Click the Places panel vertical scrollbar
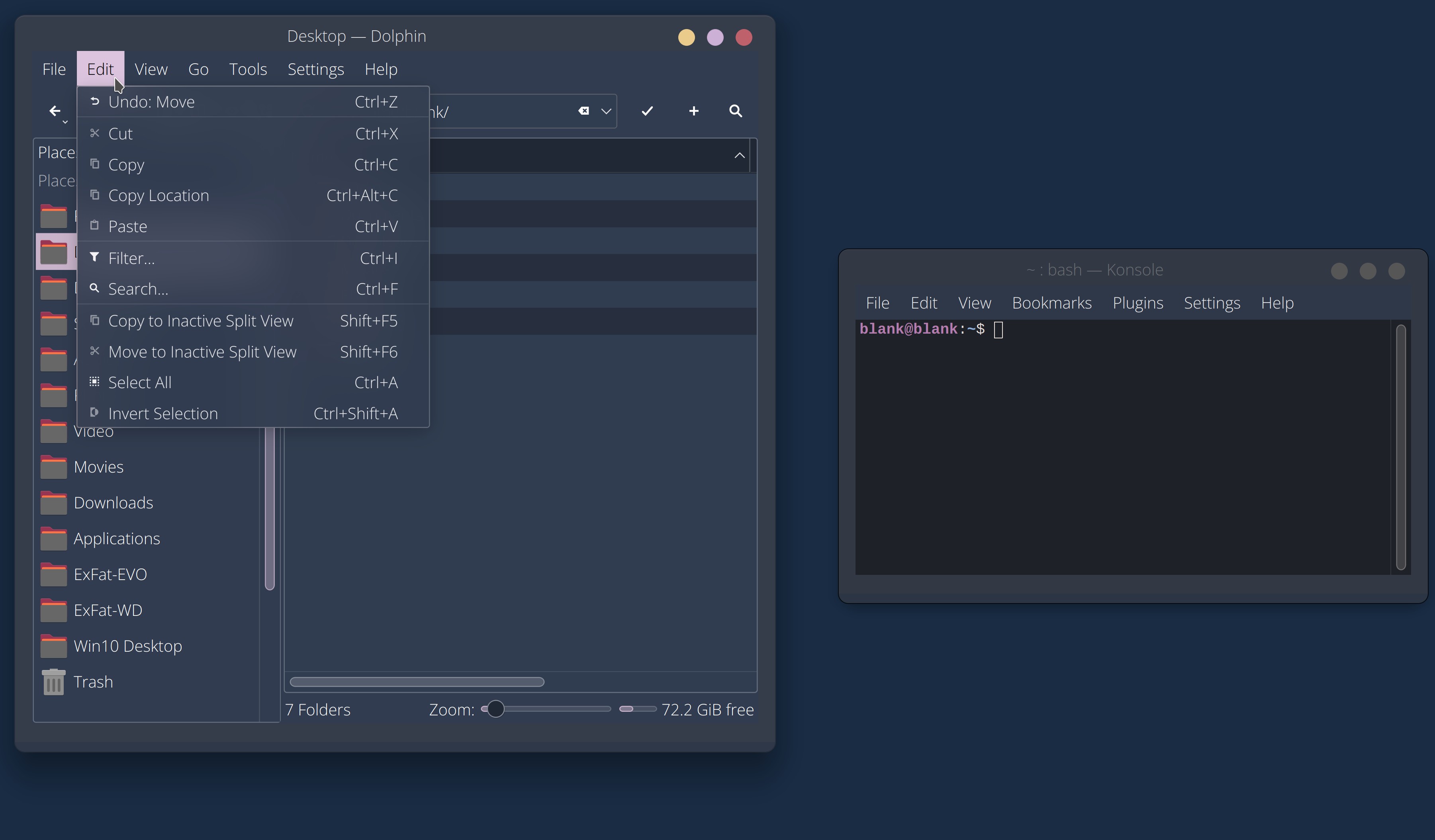The width and height of the screenshot is (1435, 840). tap(270, 509)
